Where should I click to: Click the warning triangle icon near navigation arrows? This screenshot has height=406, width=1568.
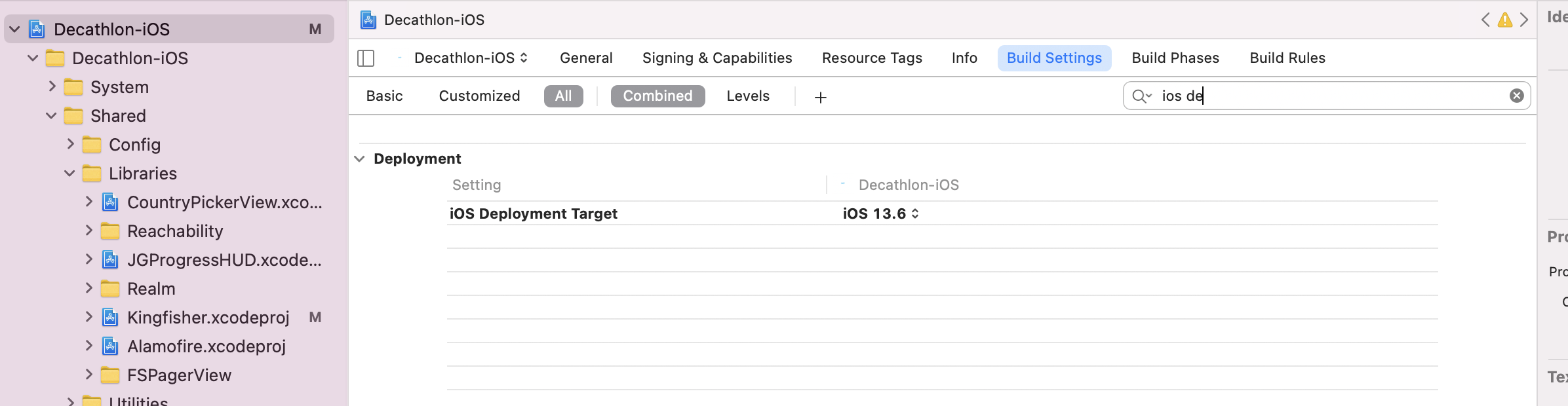pyautogui.click(x=1506, y=20)
